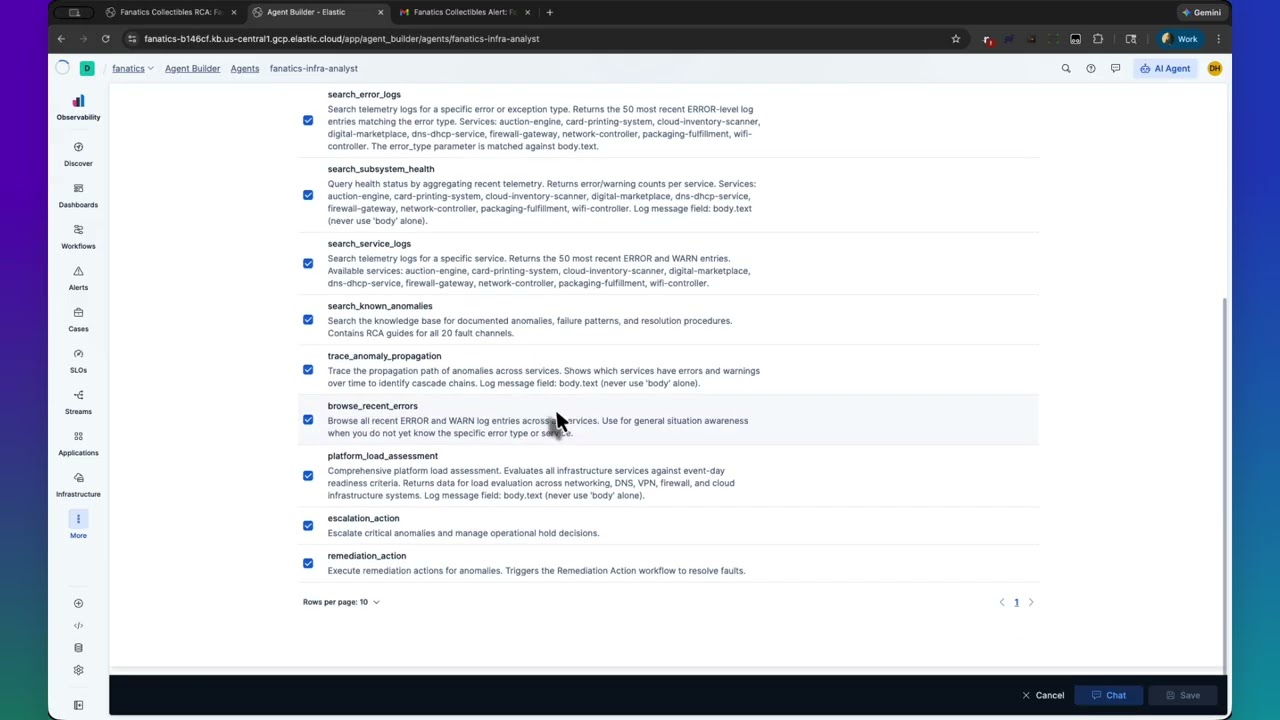This screenshot has height=720, width=1280.
Task: Go back in browser history
Action: coord(61,39)
